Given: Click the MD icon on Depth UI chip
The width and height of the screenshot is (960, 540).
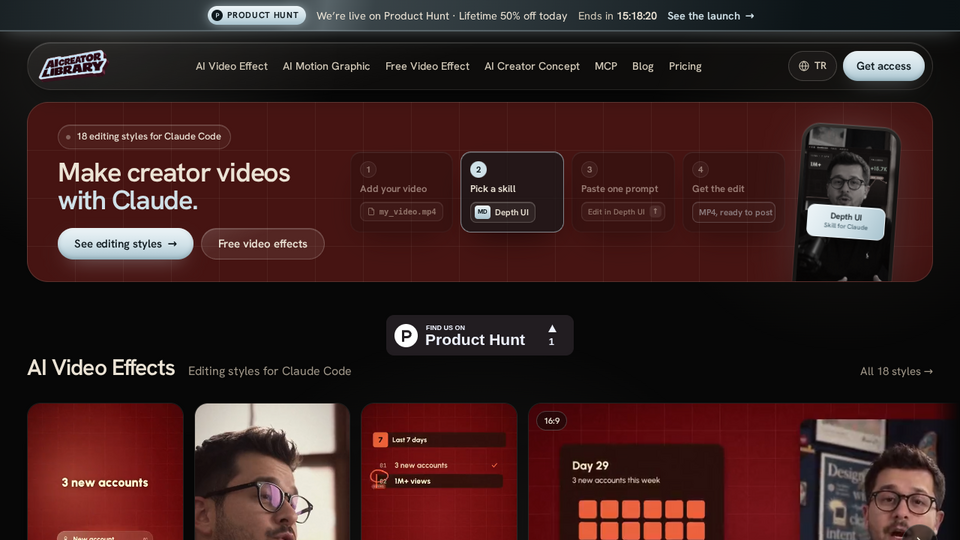Looking at the screenshot, I should click(482, 212).
